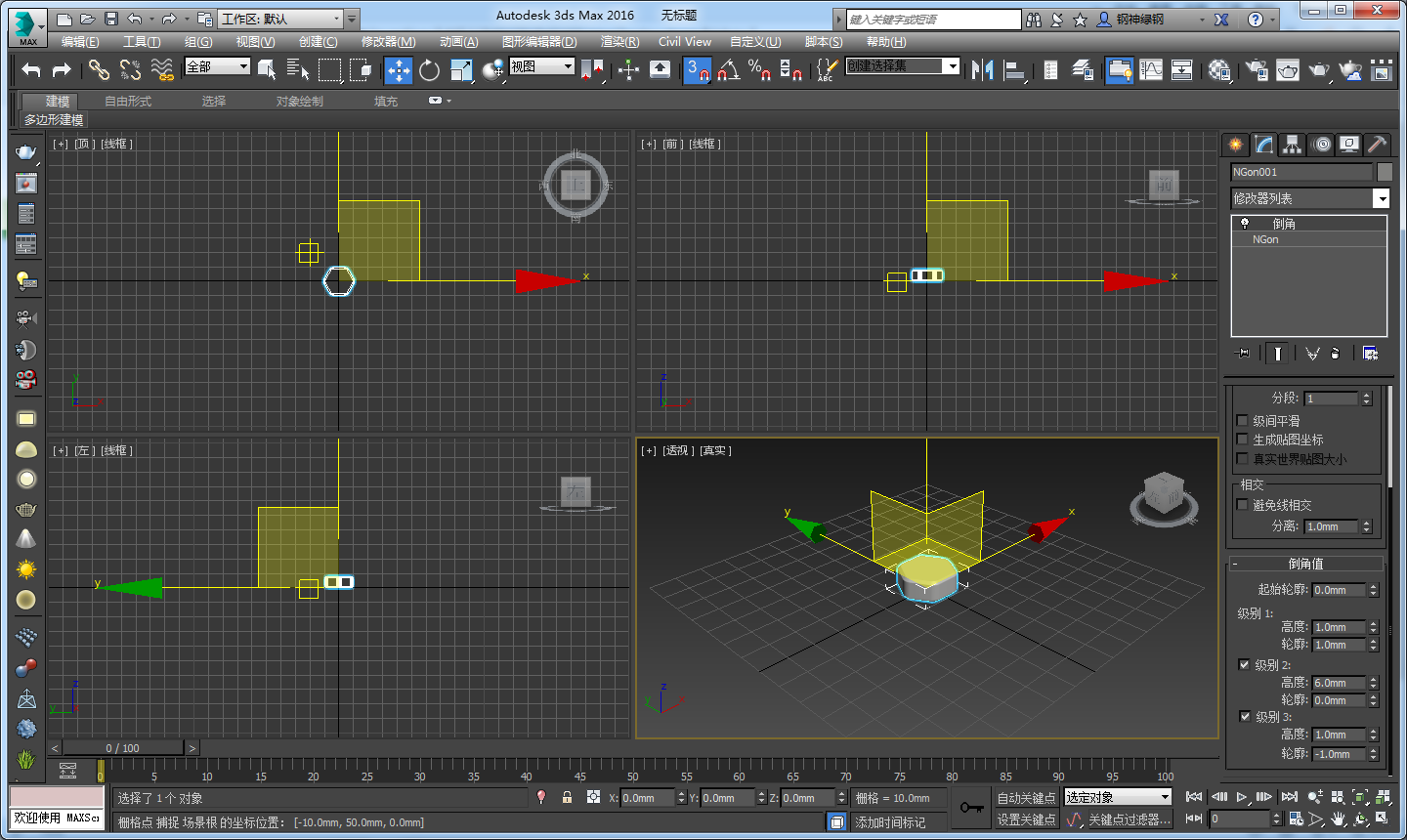The height and width of the screenshot is (840, 1407).
Task: Click the Pin Stack icon
Action: [x=1242, y=354]
